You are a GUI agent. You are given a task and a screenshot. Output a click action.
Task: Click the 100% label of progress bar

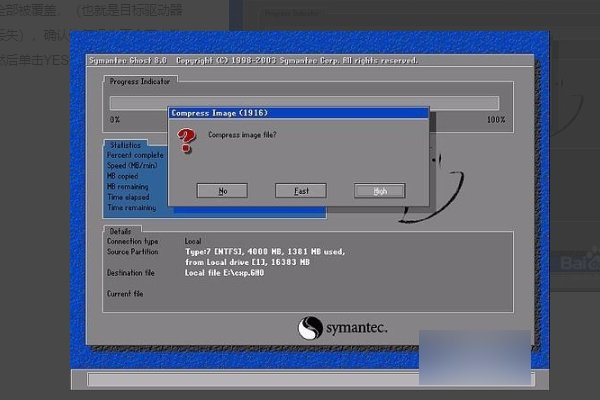pyautogui.click(x=495, y=119)
